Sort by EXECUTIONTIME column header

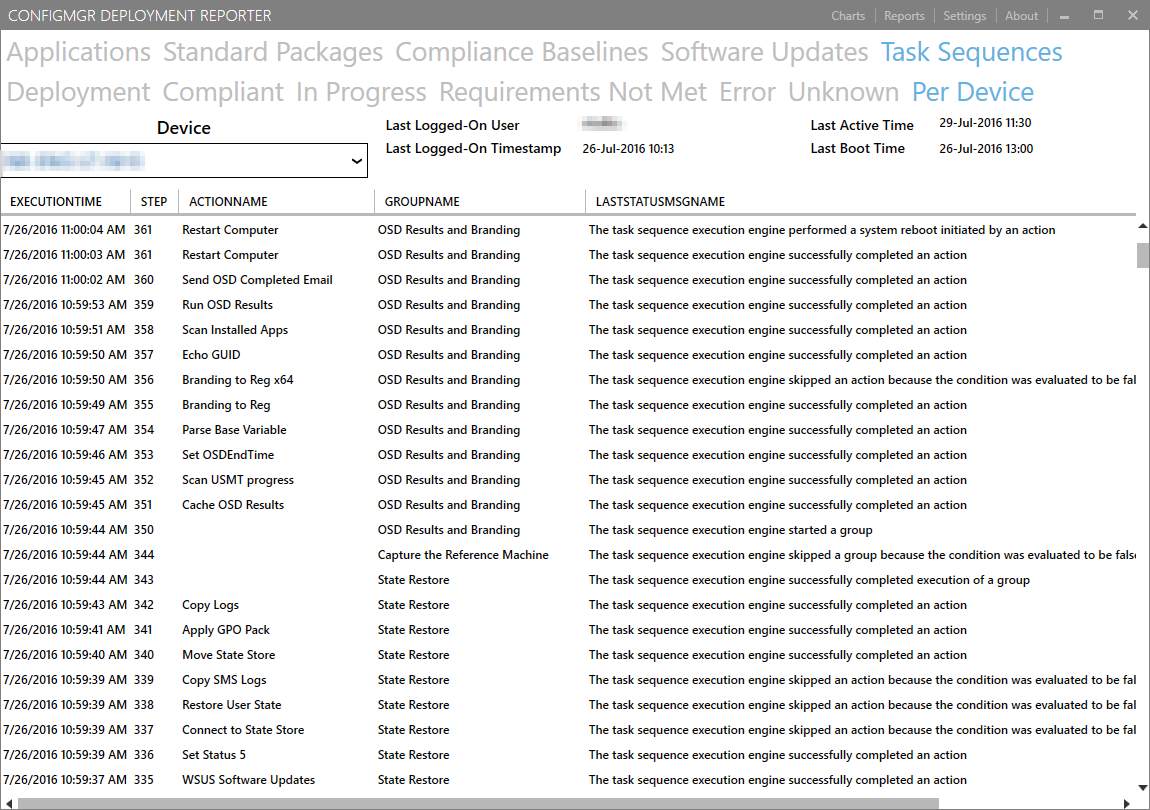coord(56,202)
